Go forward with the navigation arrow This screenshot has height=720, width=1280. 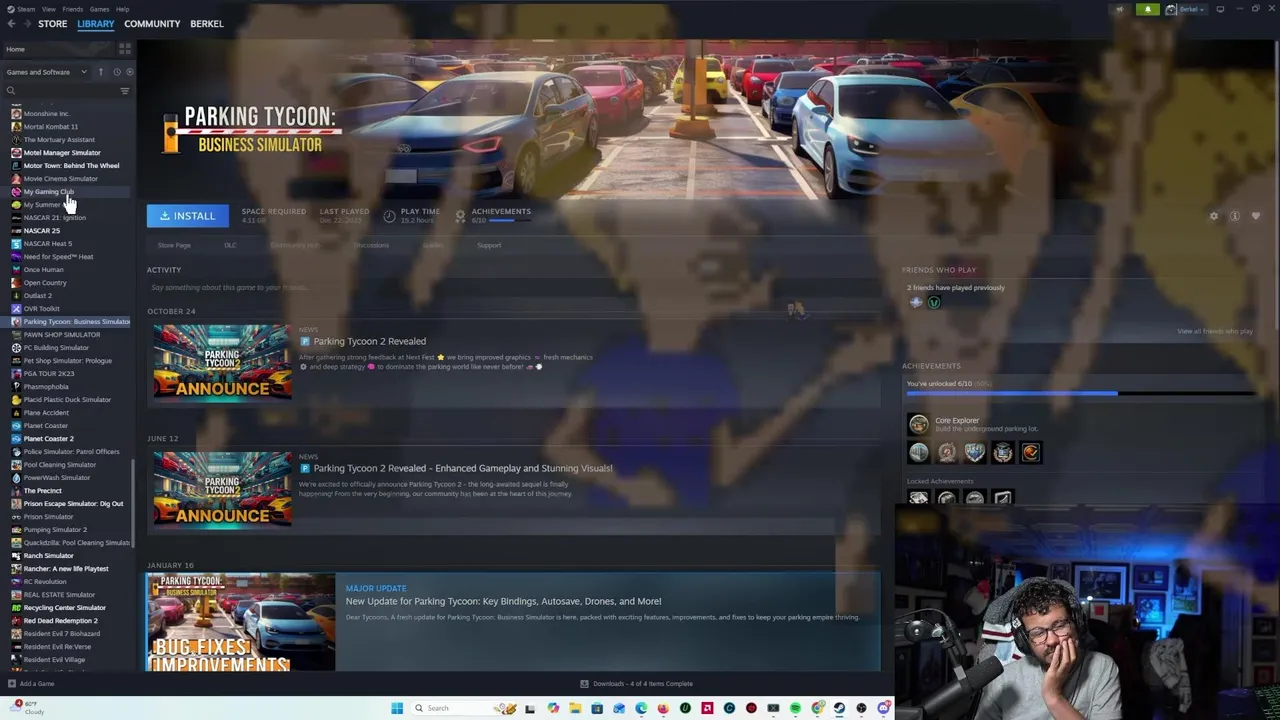coord(25,24)
